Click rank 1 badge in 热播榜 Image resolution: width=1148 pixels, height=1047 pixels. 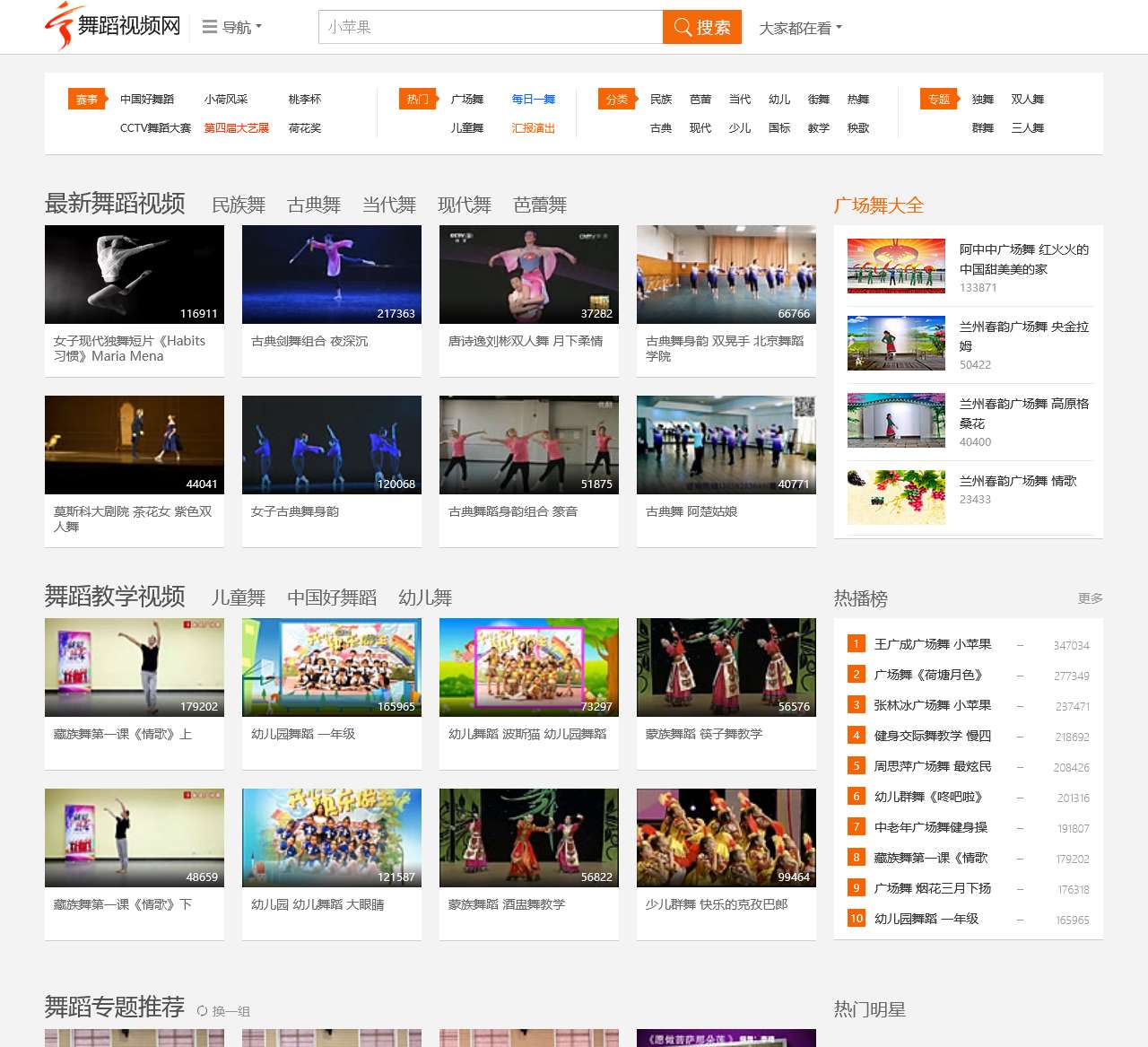856,644
